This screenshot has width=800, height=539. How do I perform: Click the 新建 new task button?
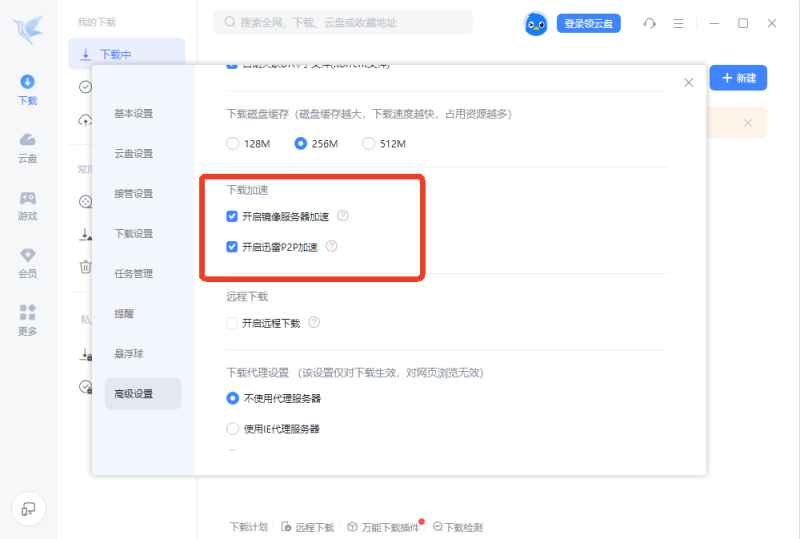coord(738,78)
